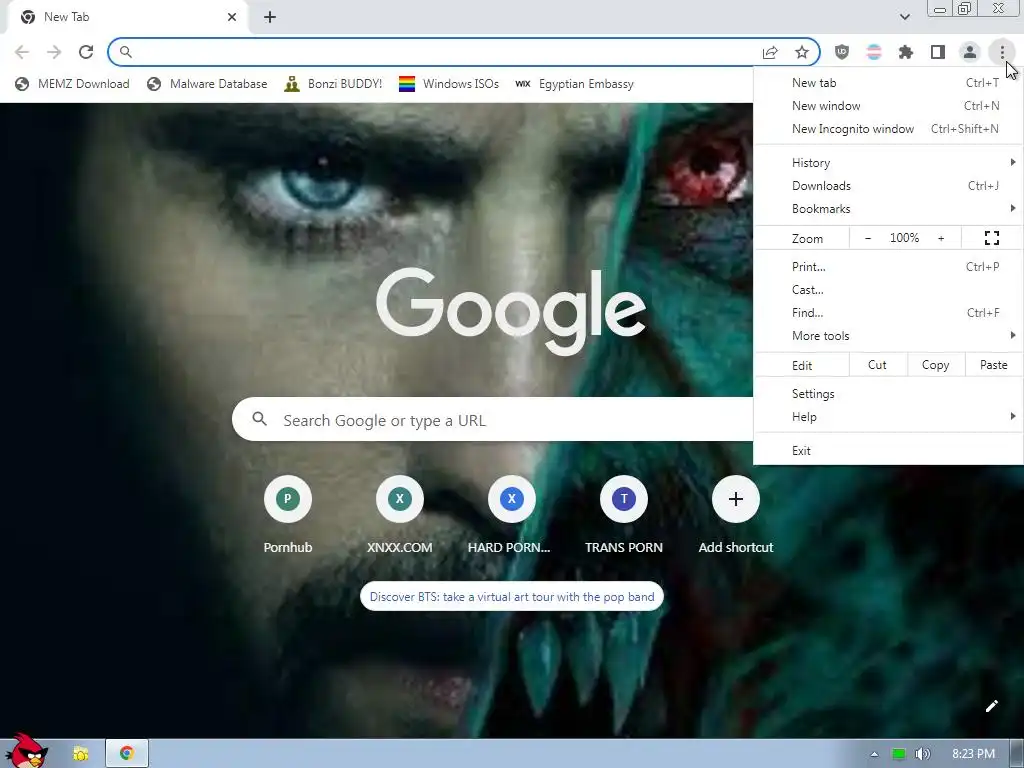Open the striped flag extension icon
1024x768 pixels.
(x=874, y=52)
